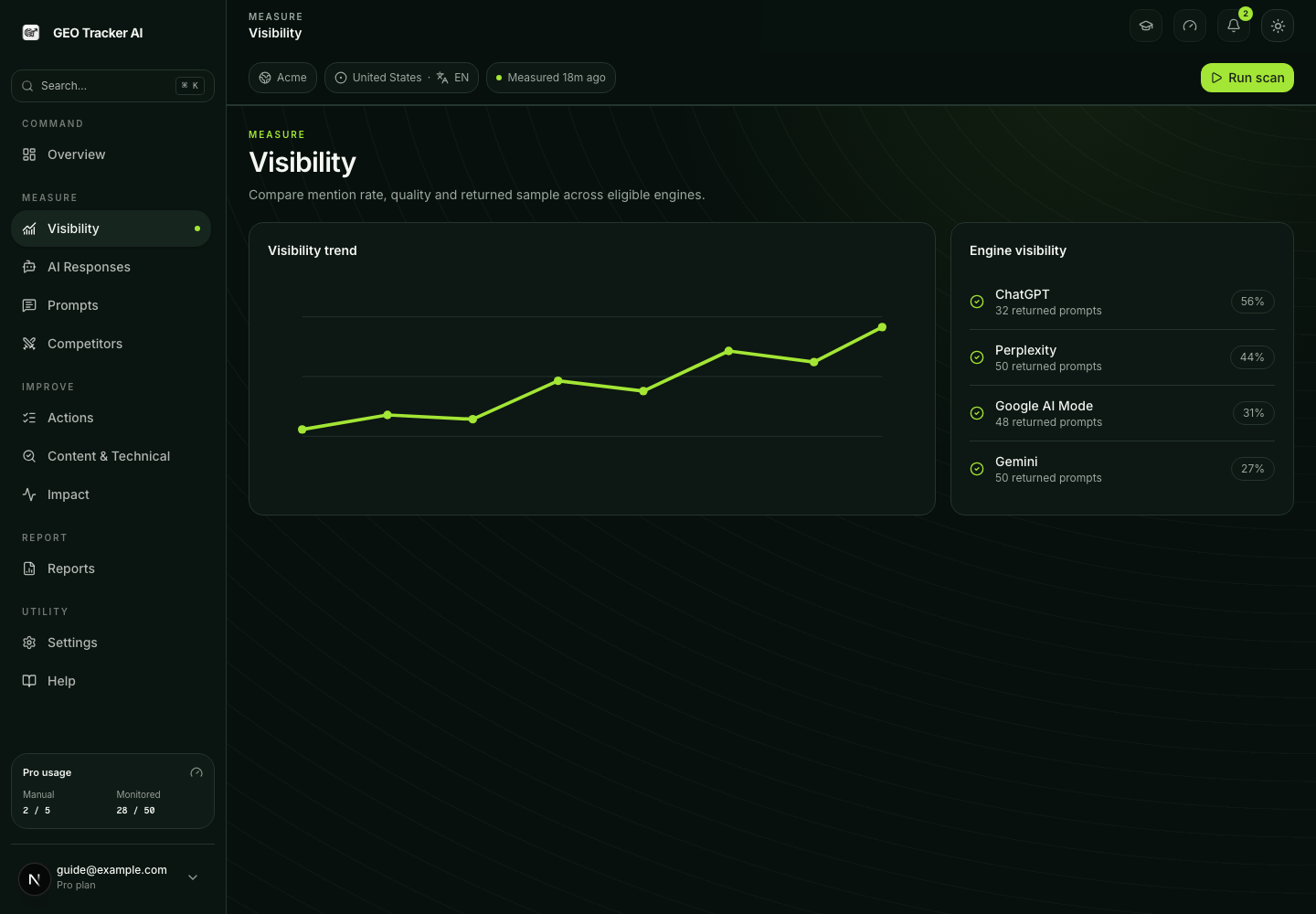
Task: Select the Gemini engine row
Action: (x=1122, y=469)
